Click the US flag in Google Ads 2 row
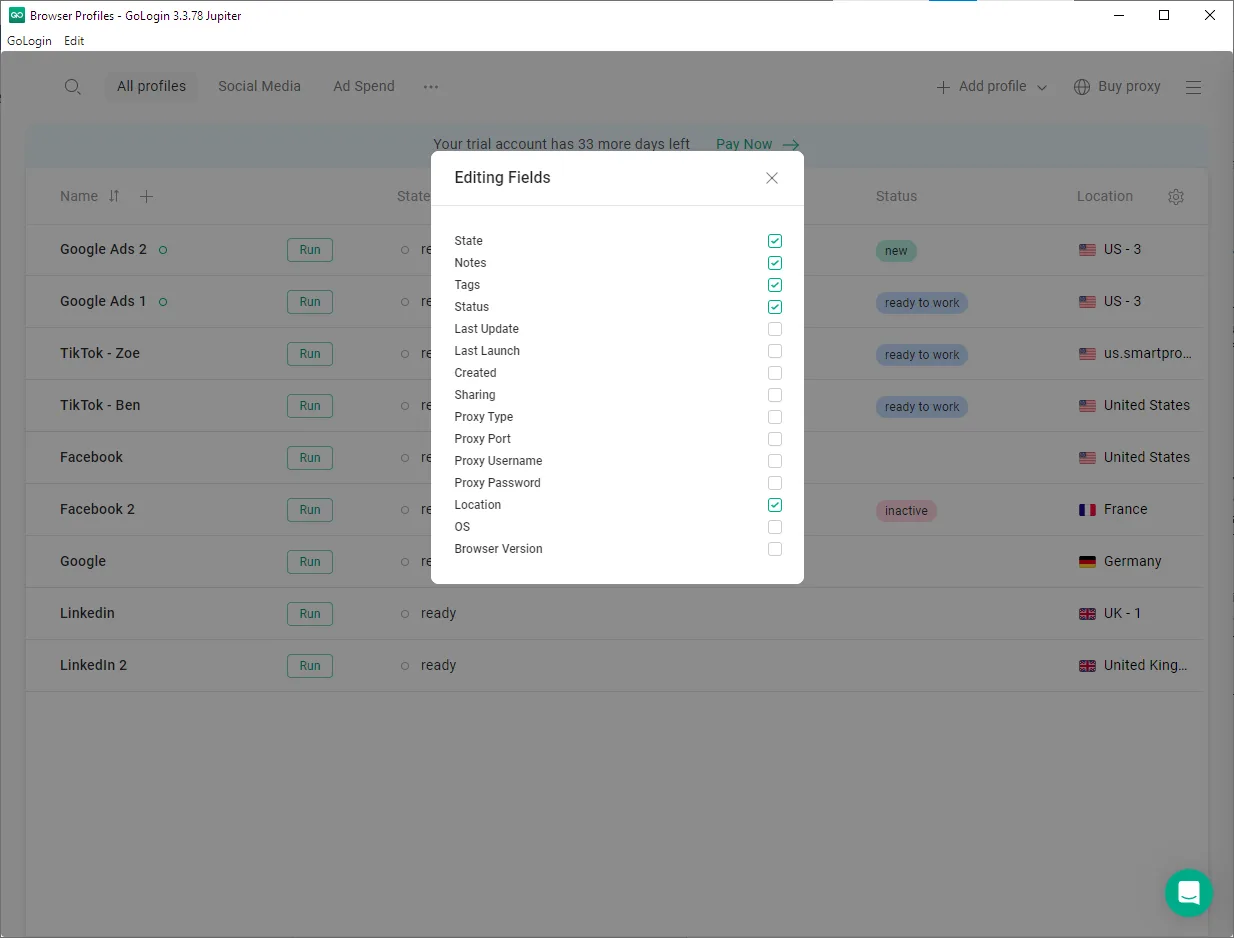This screenshot has width=1234, height=938. [1088, 250]
